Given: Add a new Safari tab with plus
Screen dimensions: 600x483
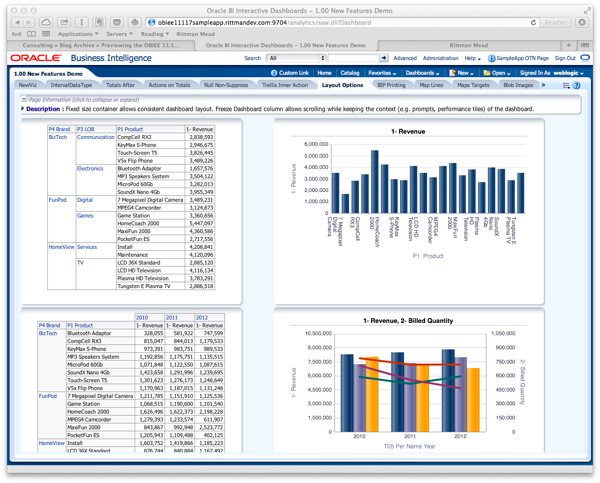Looking at the screenshot, I should click(x=569, y=45).
